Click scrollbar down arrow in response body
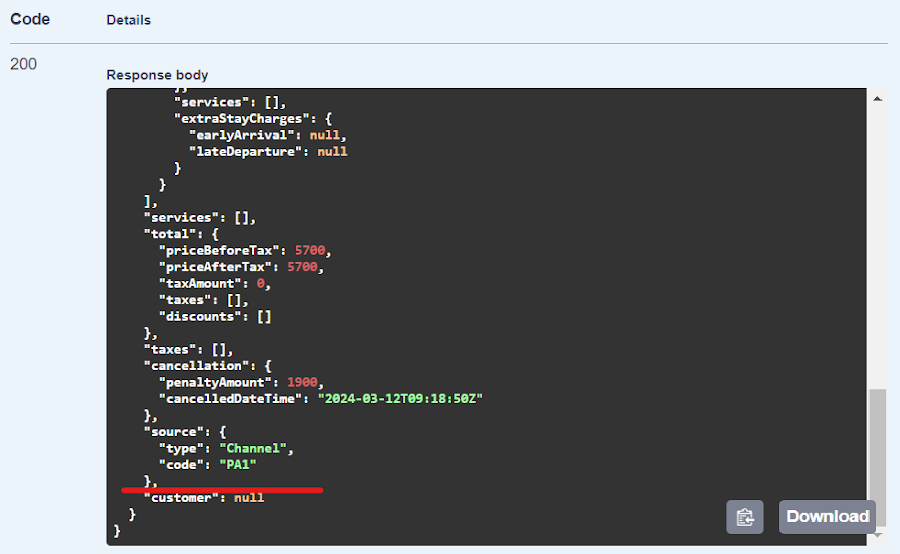 (x=877, y=534)
